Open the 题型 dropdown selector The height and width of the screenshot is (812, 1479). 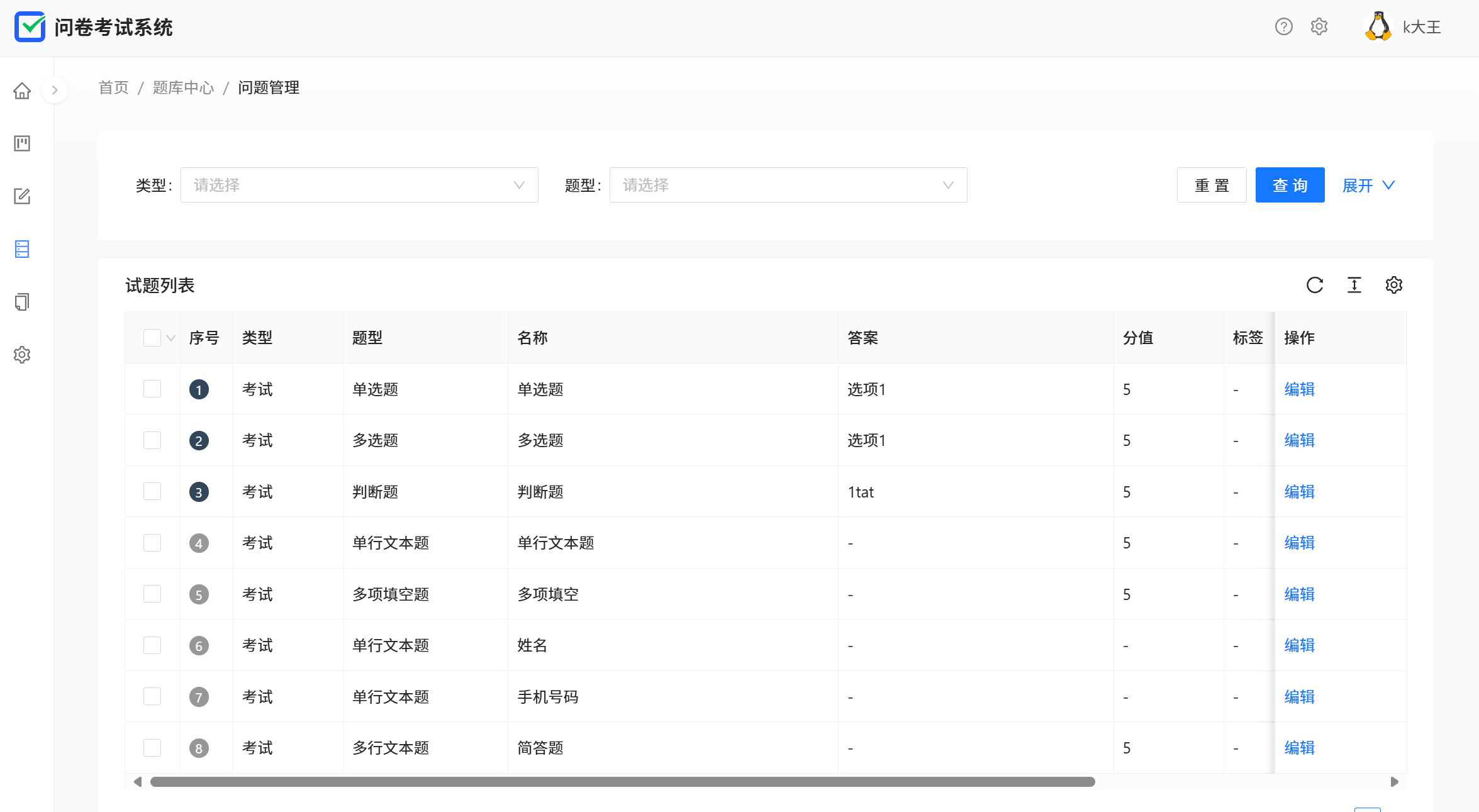click(x=788, y=185)
